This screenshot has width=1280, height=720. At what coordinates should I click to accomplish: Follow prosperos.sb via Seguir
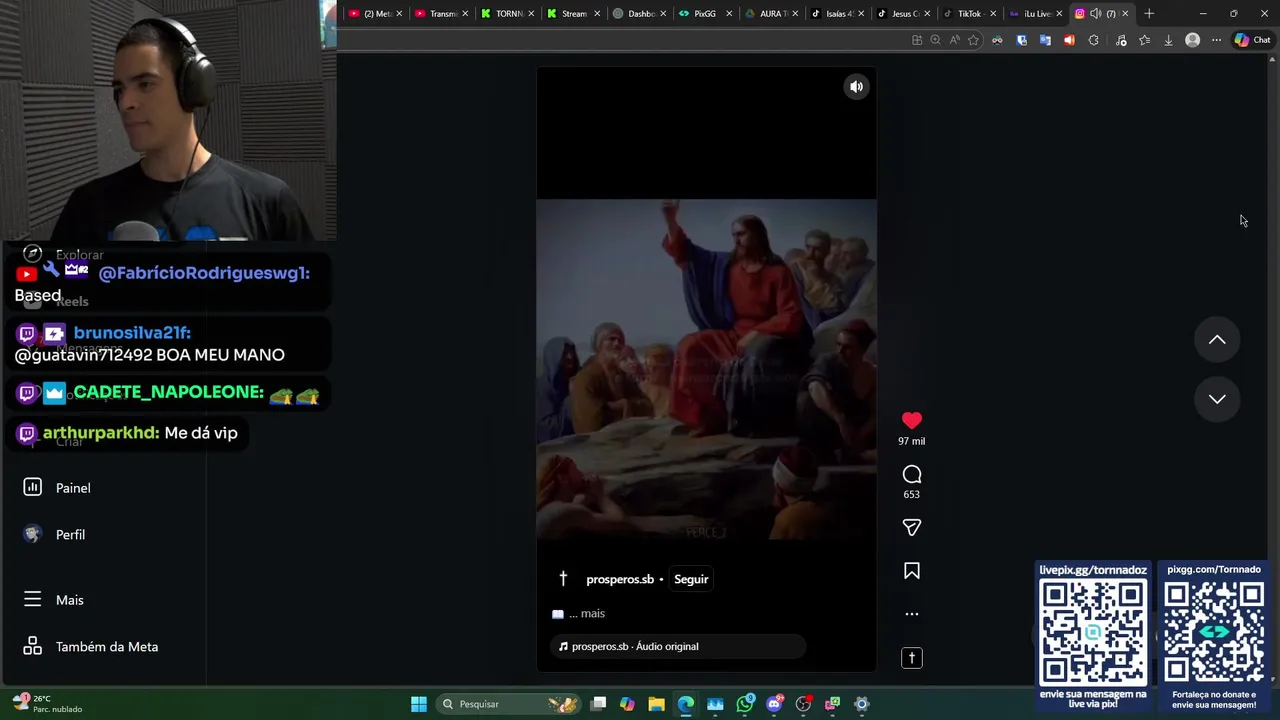point(691,579)
